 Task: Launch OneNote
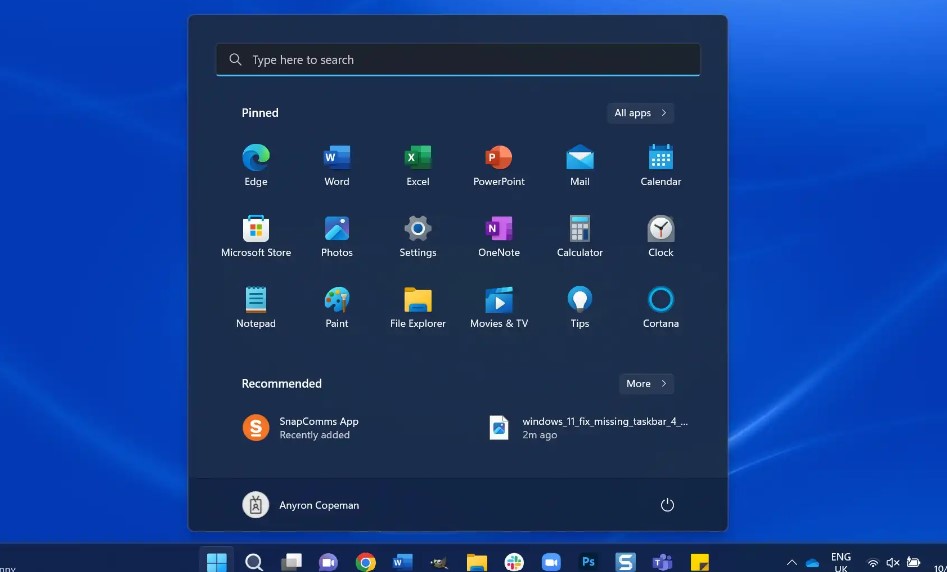498,236
